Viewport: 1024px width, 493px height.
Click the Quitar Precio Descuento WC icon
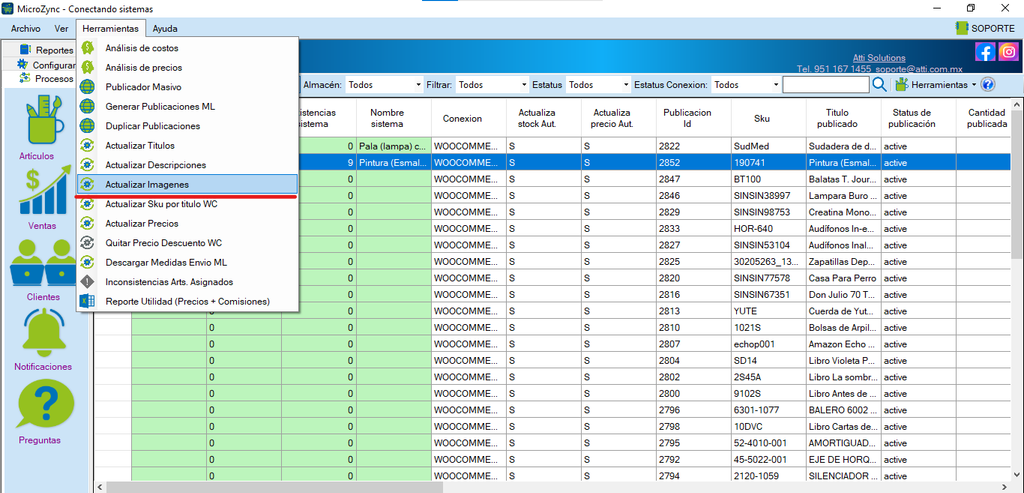click(x=88, y=243)
